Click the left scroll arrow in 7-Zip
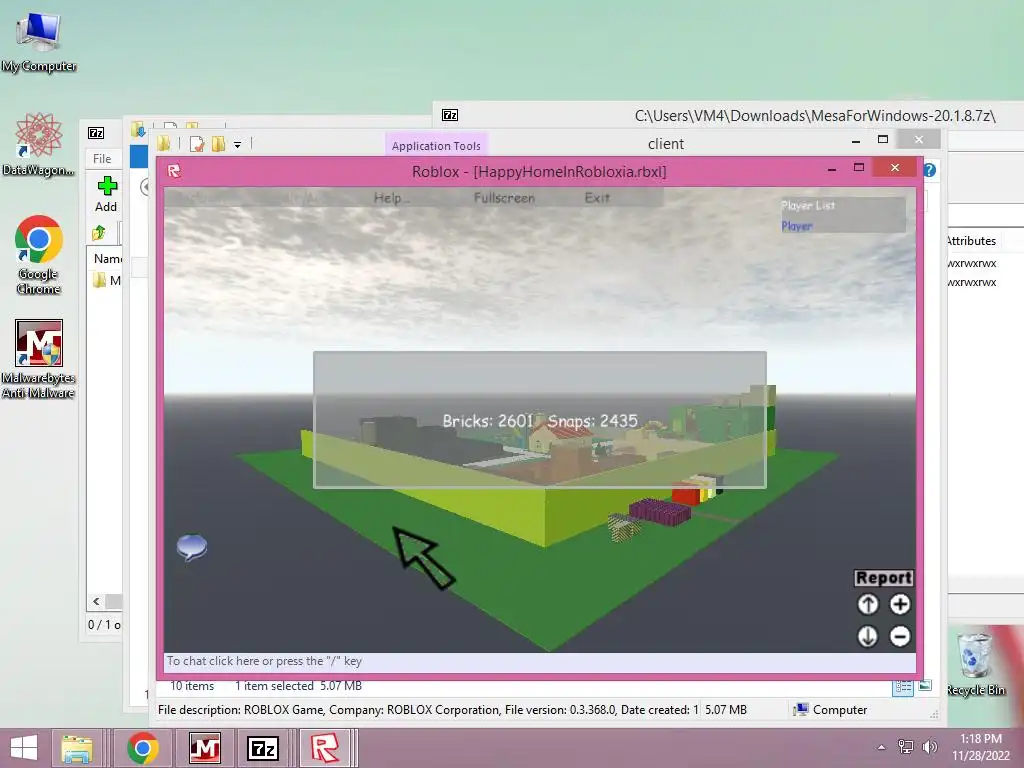Viewport: 1024px width, 768px height. (x=96, y=601)
